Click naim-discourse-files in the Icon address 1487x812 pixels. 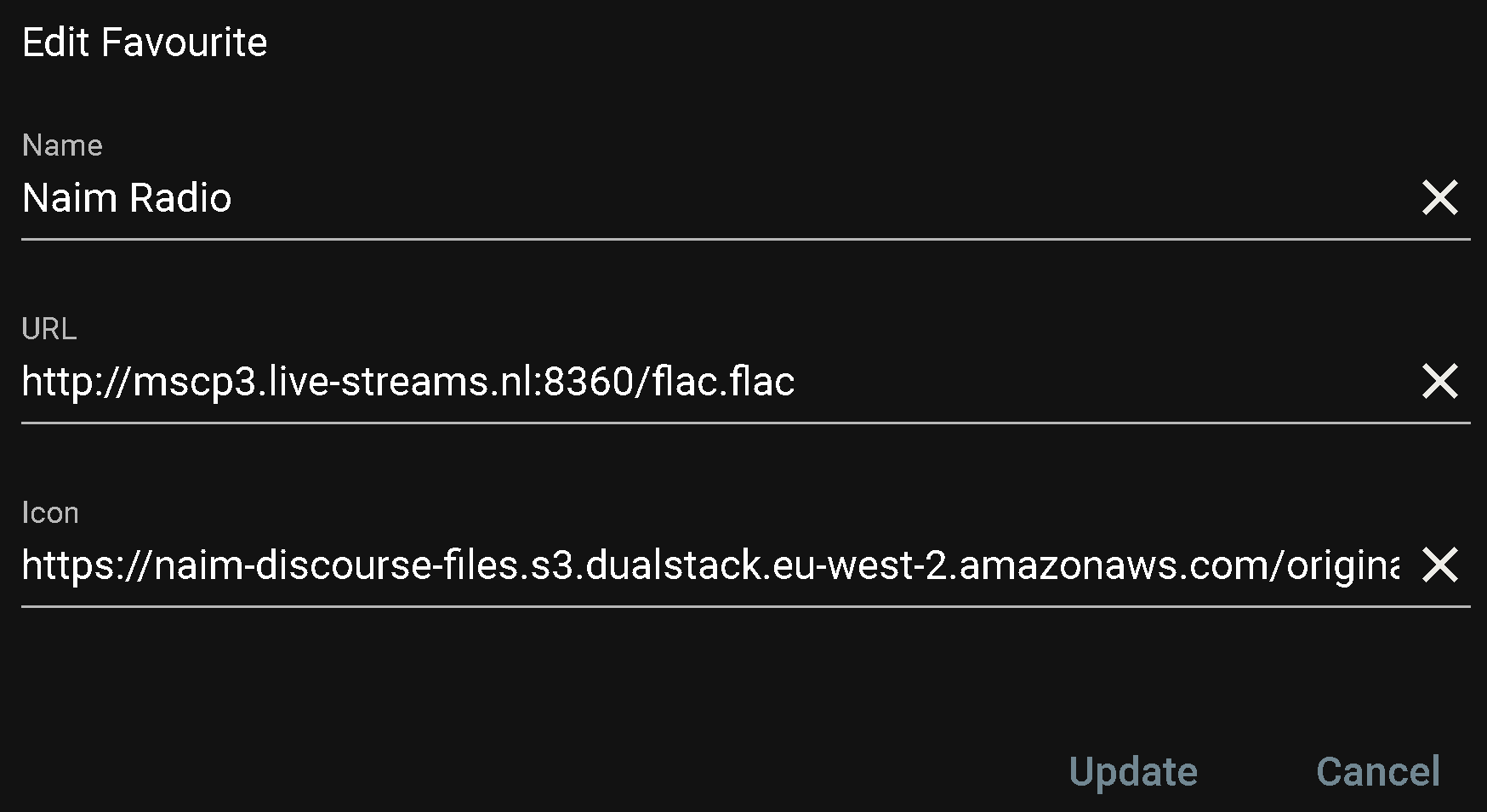(336, 565)
